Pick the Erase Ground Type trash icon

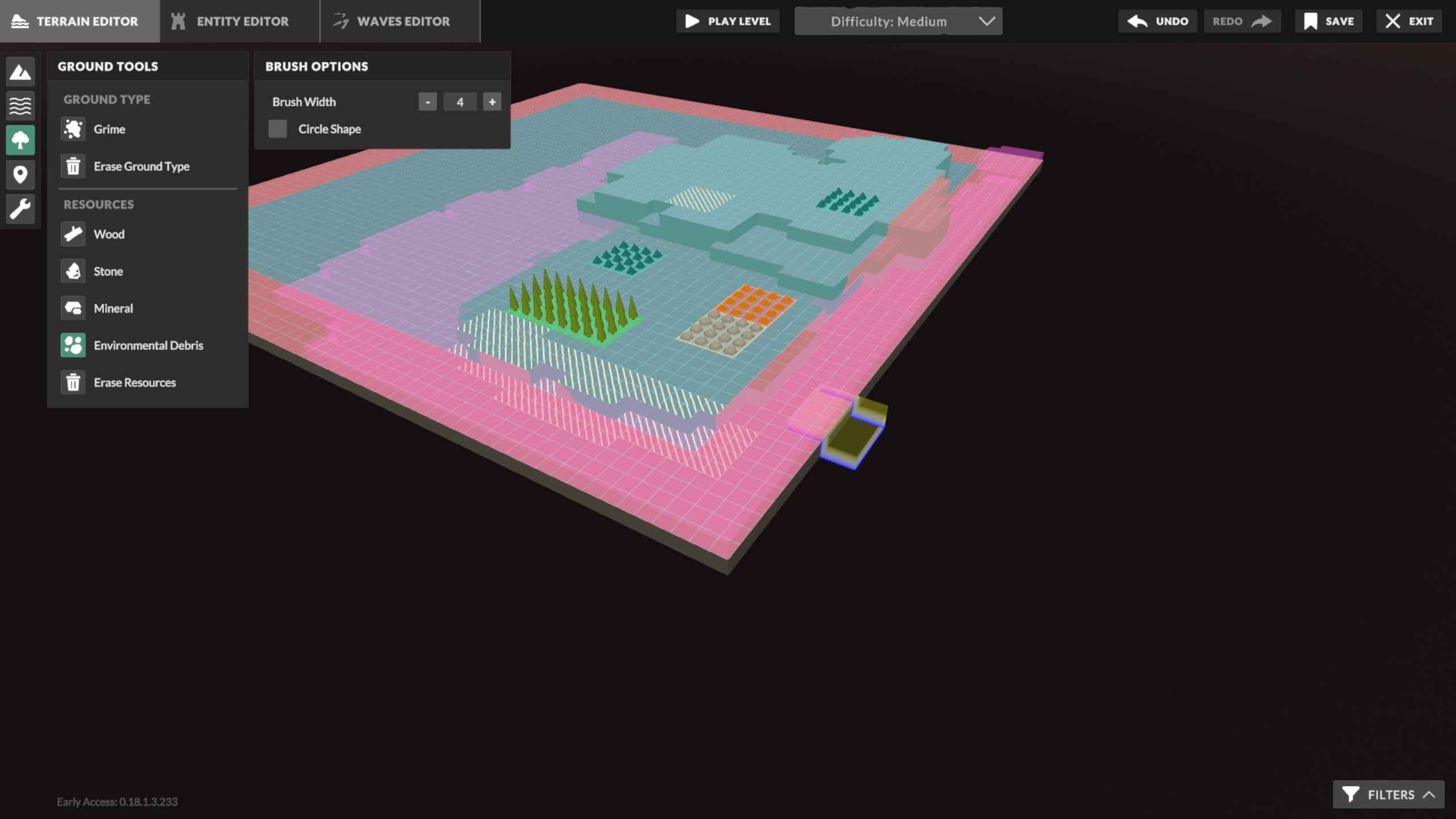pyautogui.click(x=73, y=166)
